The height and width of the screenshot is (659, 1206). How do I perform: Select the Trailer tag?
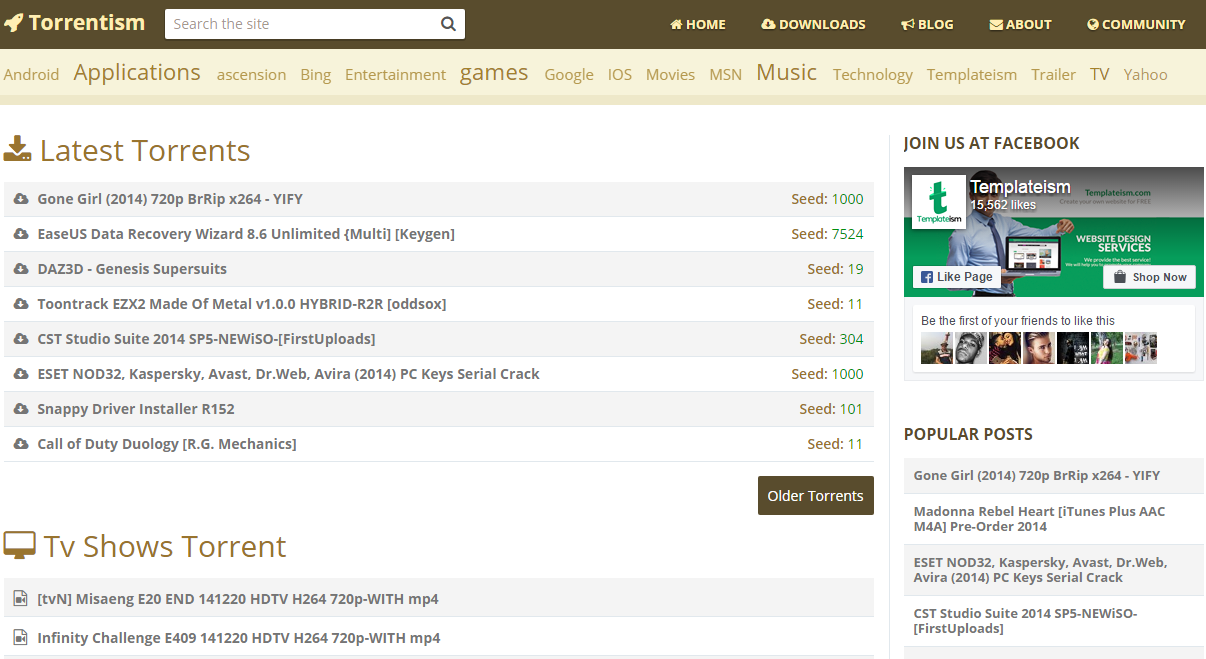[x=1054, y=74]
